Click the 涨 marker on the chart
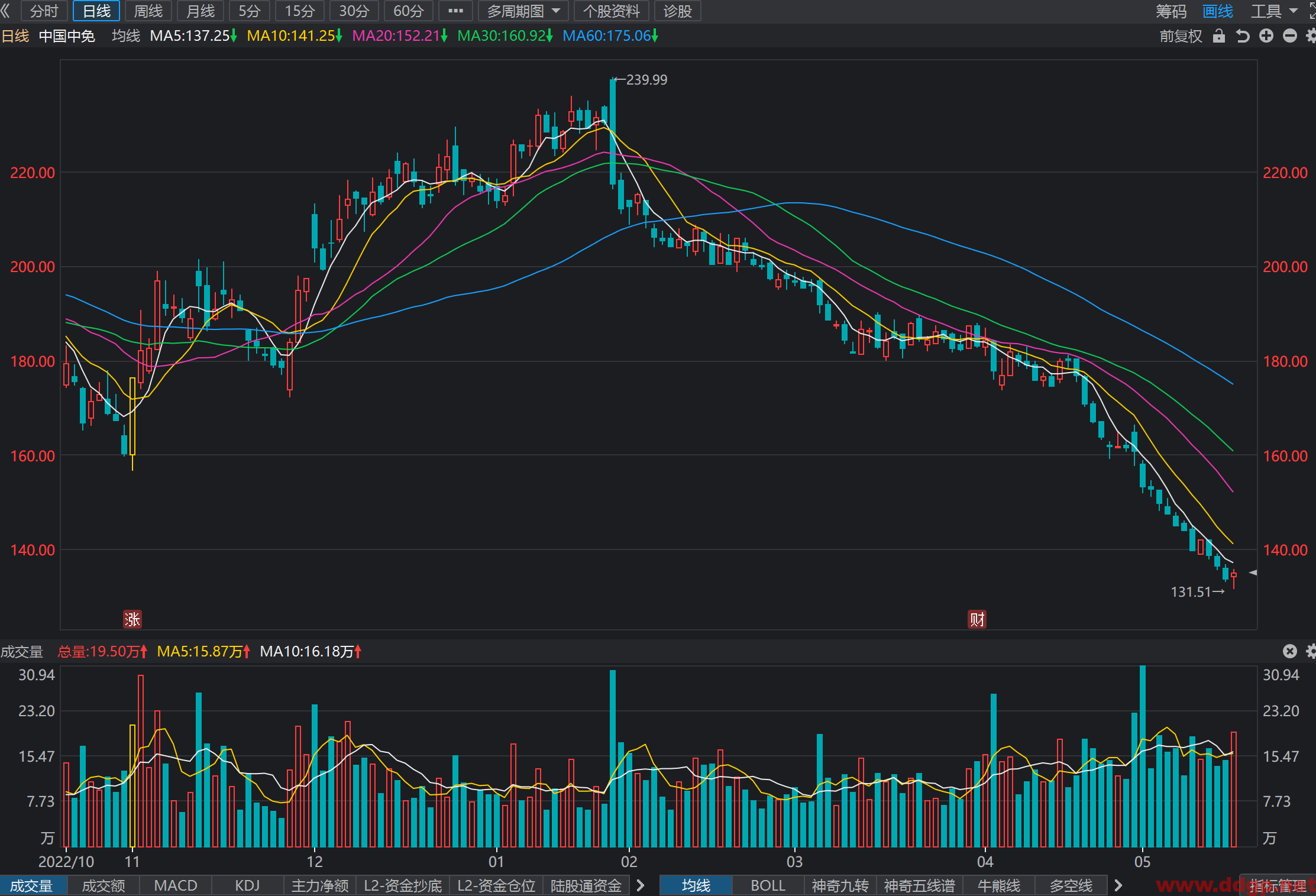This screenshot has width=1316, height=896. (x=132, y=619)
